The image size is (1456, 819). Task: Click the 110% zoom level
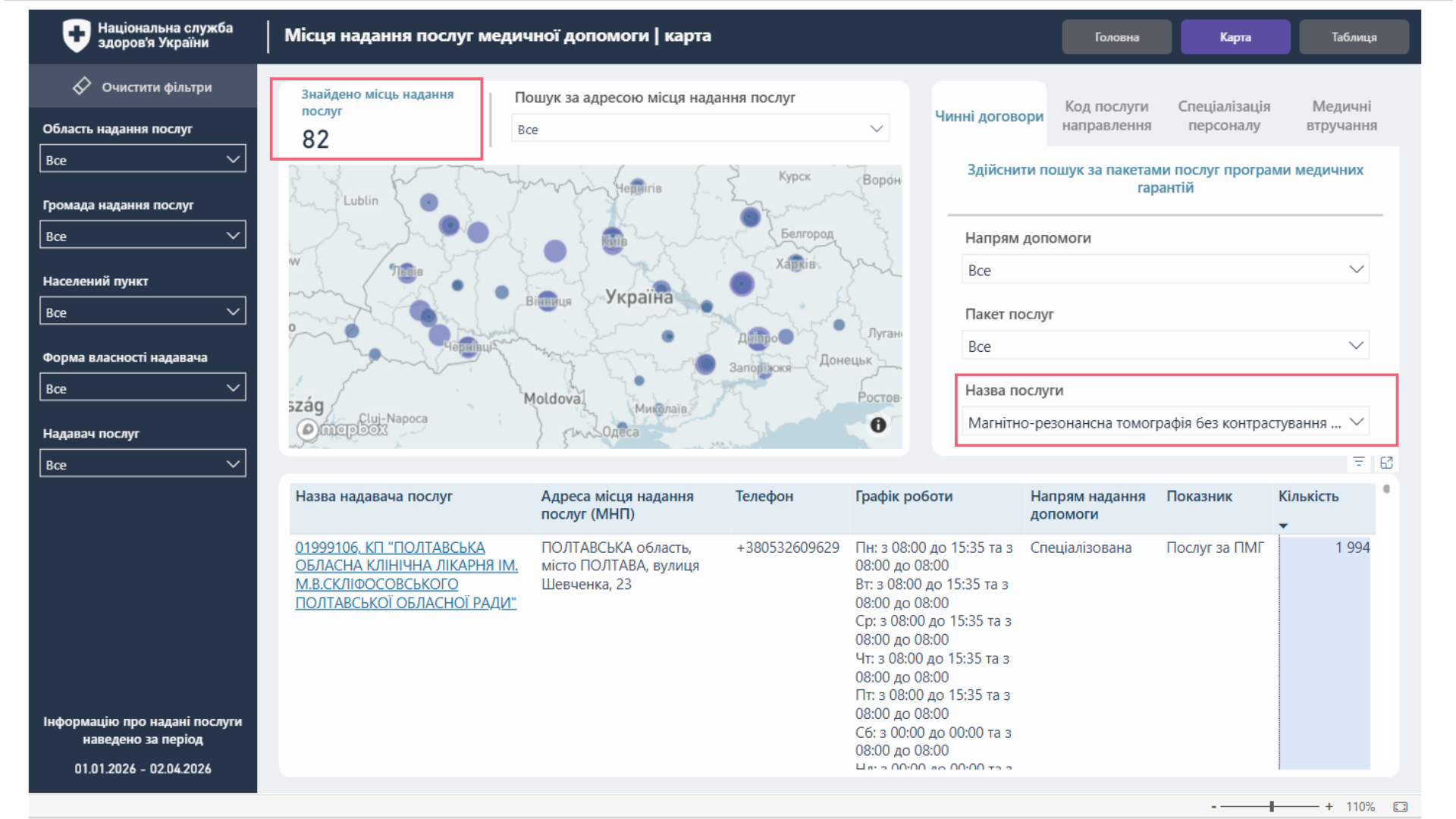coord(1360,807)
